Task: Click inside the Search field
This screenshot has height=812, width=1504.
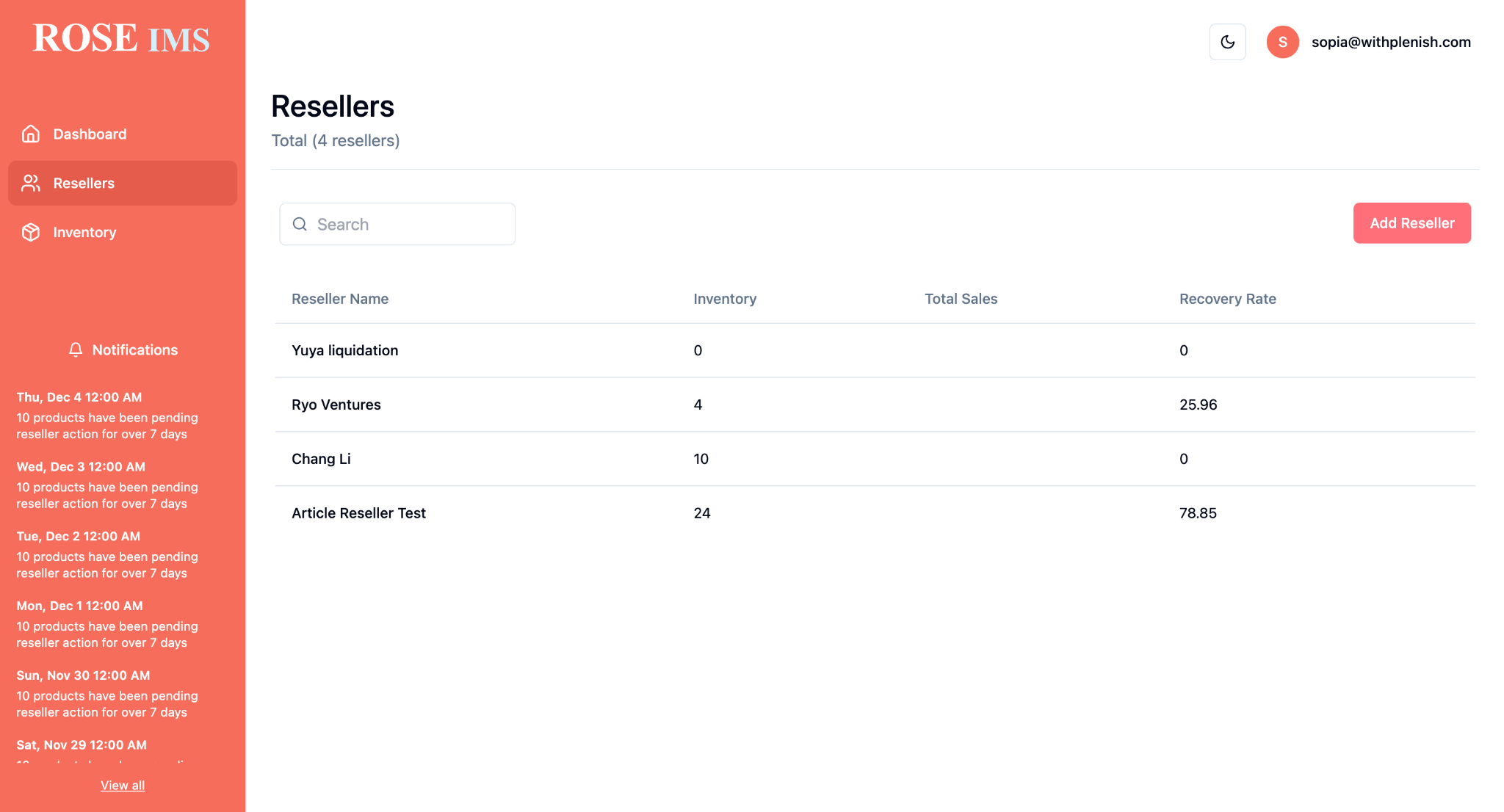Action: (397, 224)
